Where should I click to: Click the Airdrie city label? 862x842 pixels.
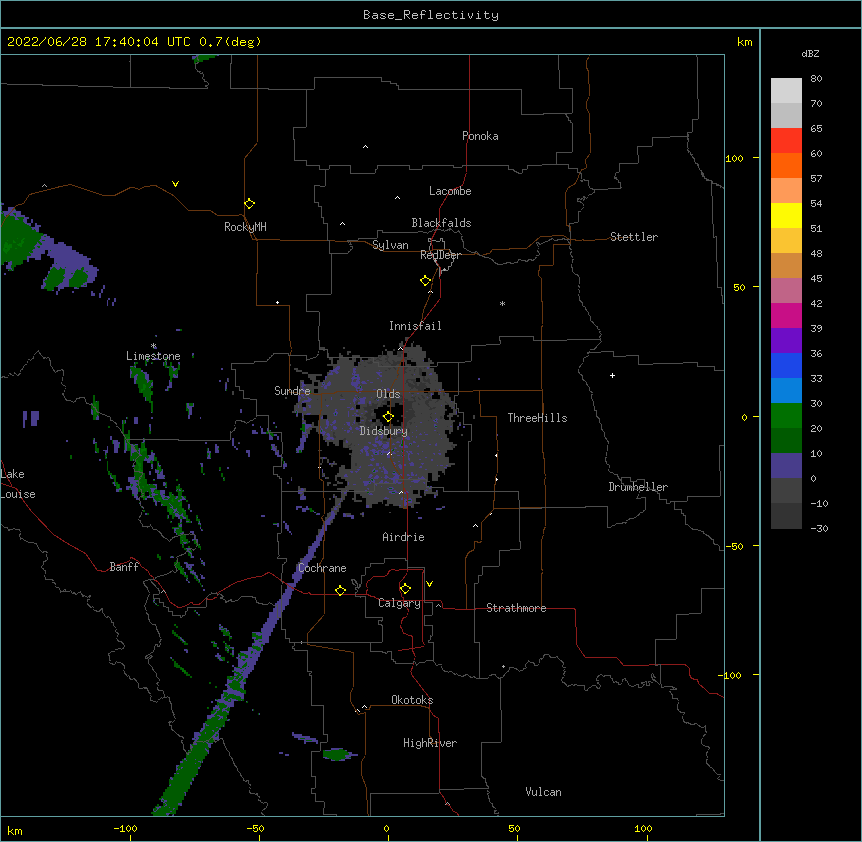(403, 537)
